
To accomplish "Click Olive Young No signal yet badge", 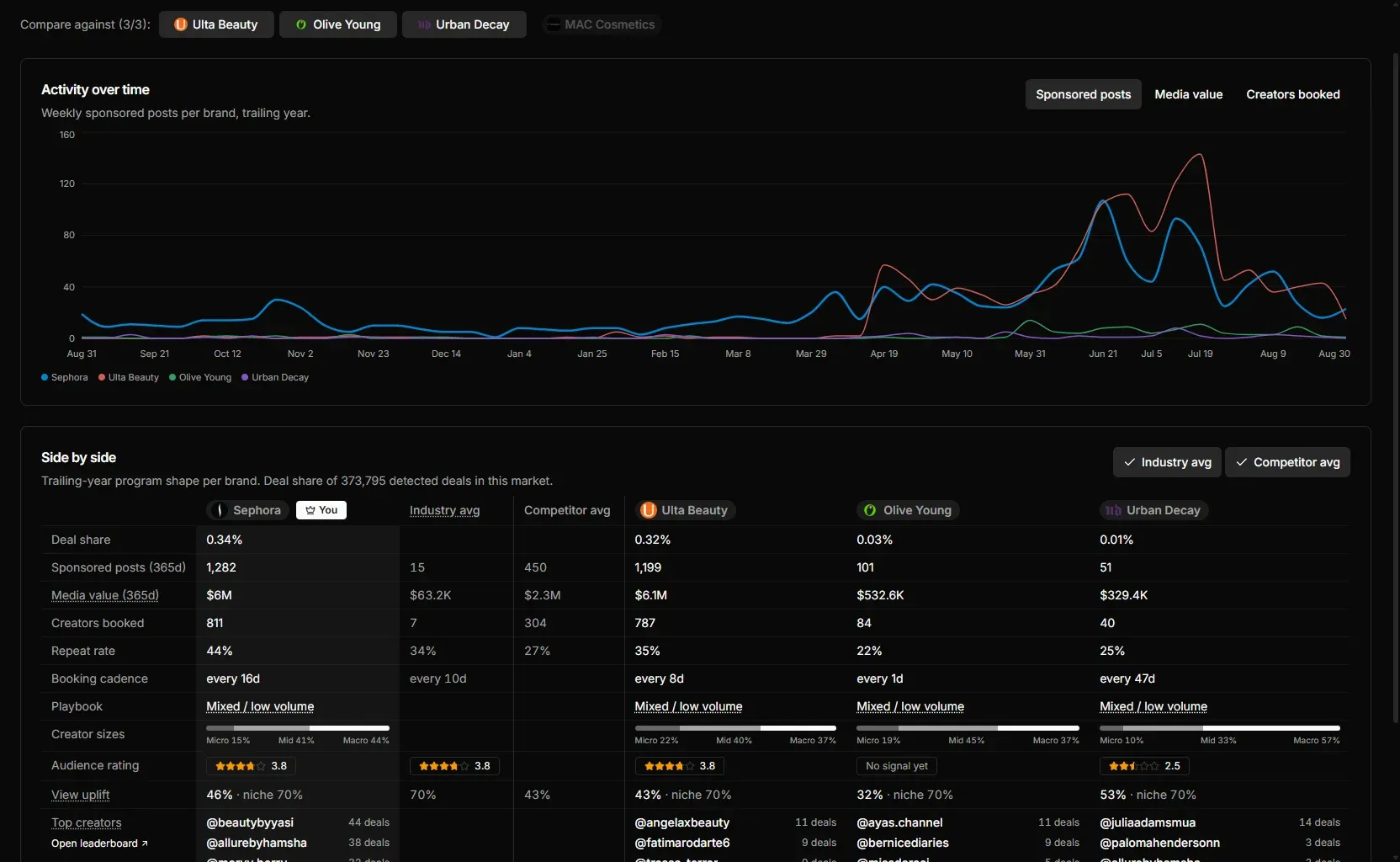I will (x=897, y=766).
